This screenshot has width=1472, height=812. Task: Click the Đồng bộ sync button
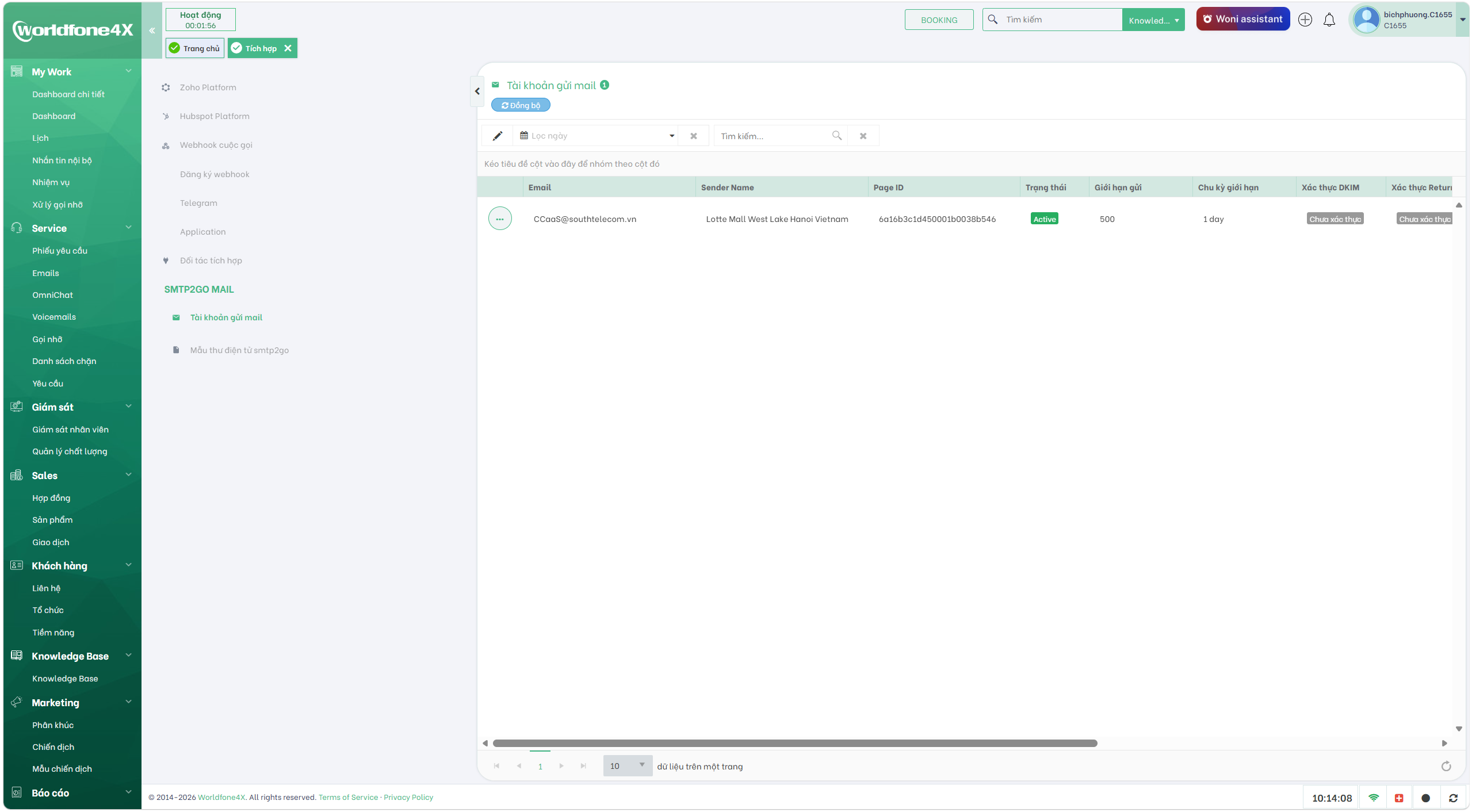pos(521,106)
